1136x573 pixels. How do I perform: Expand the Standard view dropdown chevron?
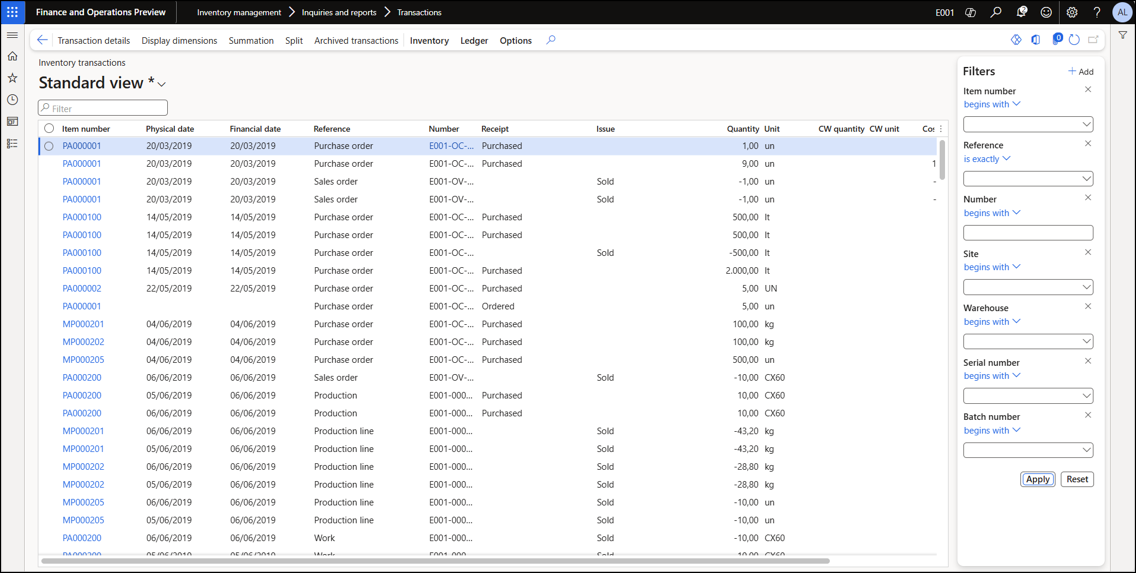tap(162, 84)
